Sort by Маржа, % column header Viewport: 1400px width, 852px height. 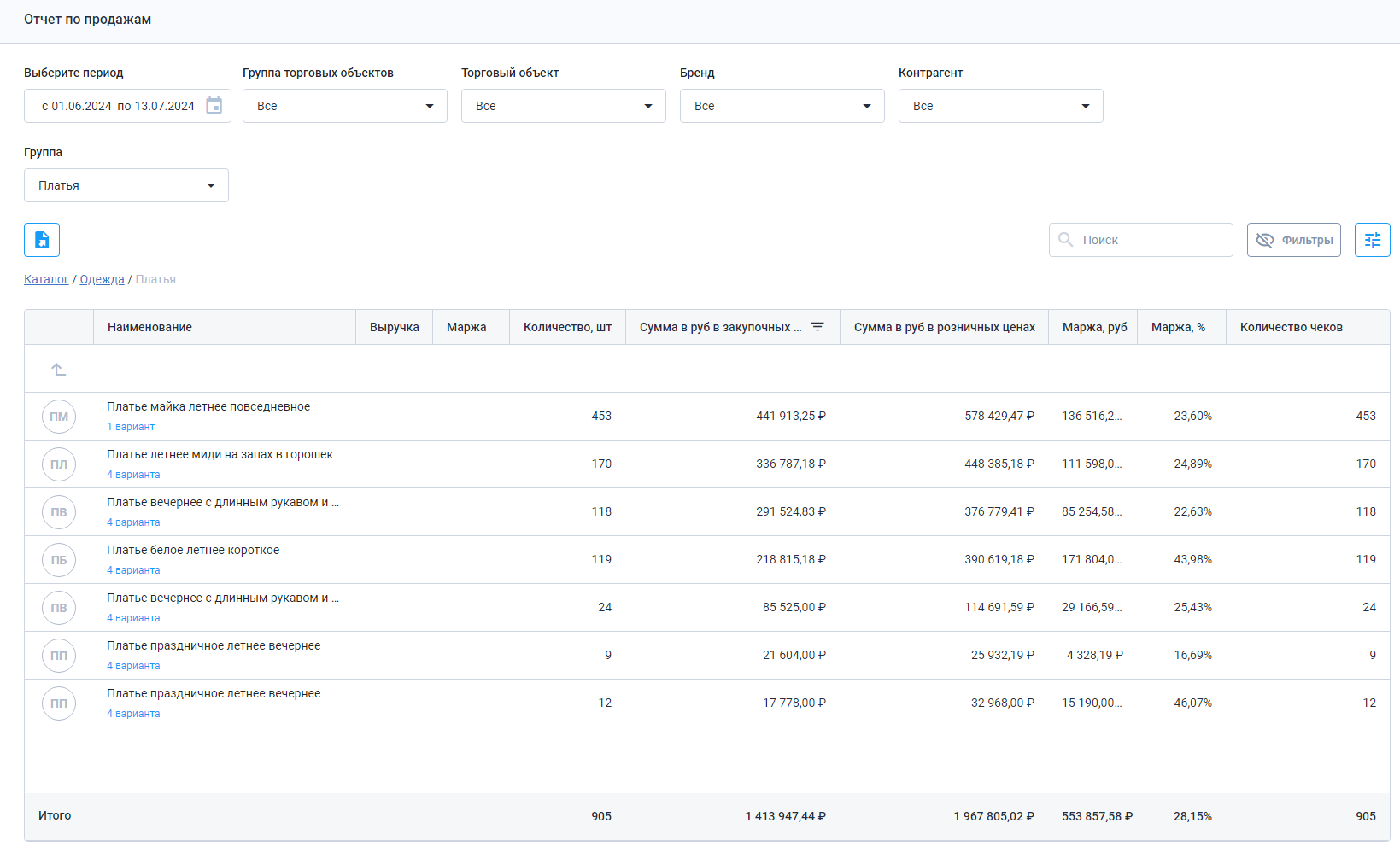point(1178,327)
